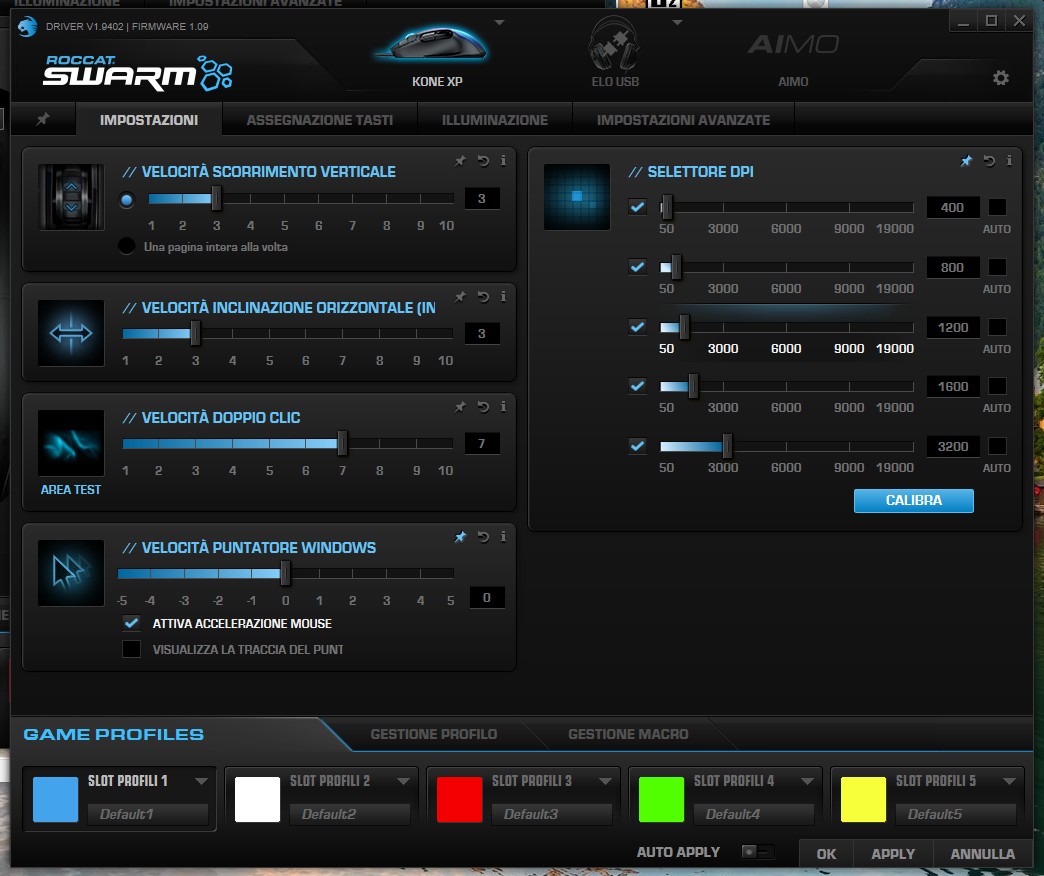This screenshot has width=1044, height=876.
Task: Click the 3200 DPI slider handle
Action: tap(727, 446)
